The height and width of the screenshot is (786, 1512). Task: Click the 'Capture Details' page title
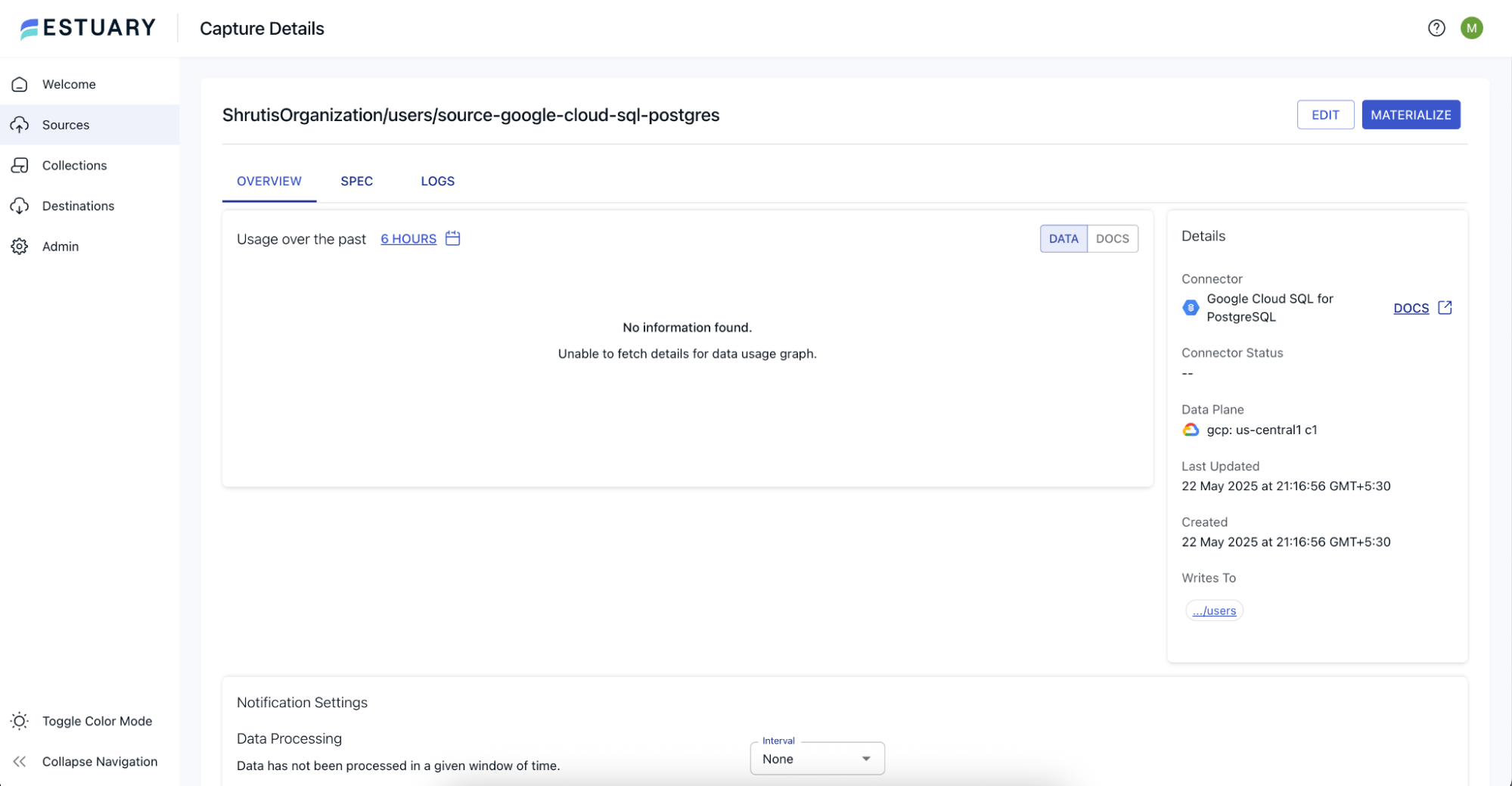click(262, 28)
